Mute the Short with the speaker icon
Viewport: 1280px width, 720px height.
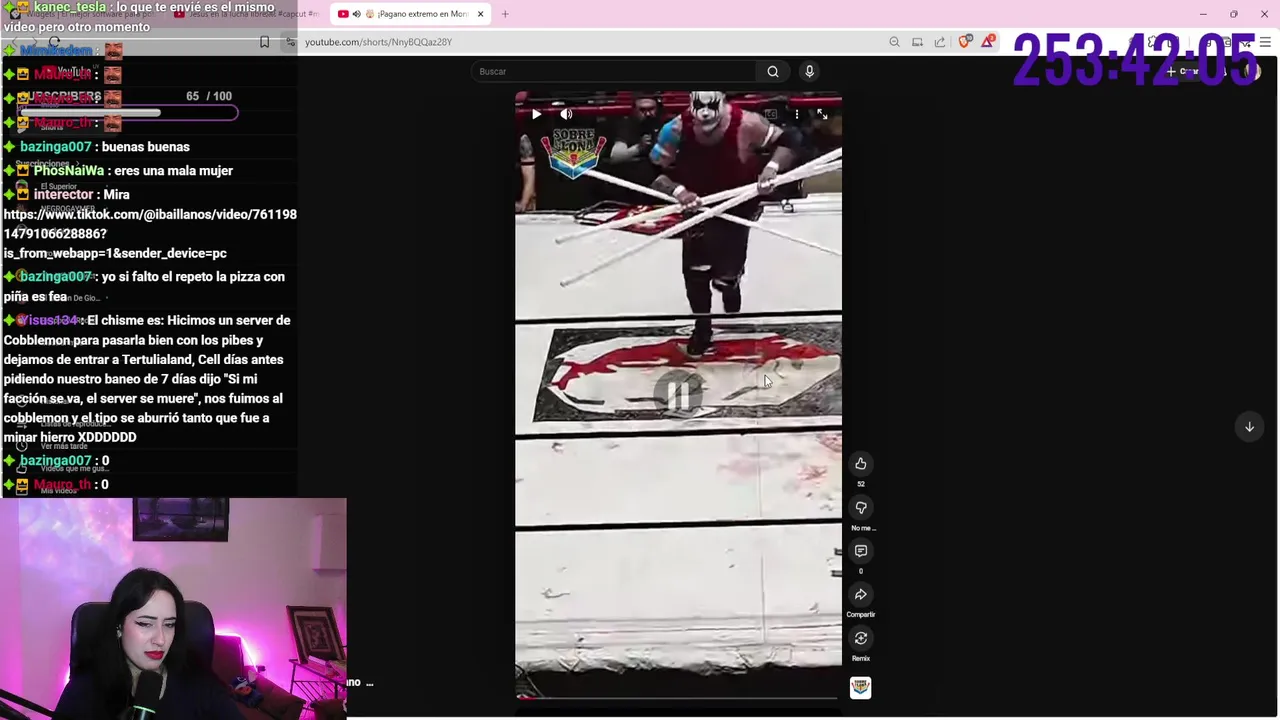pyautogui.click(x=566, y=114)
